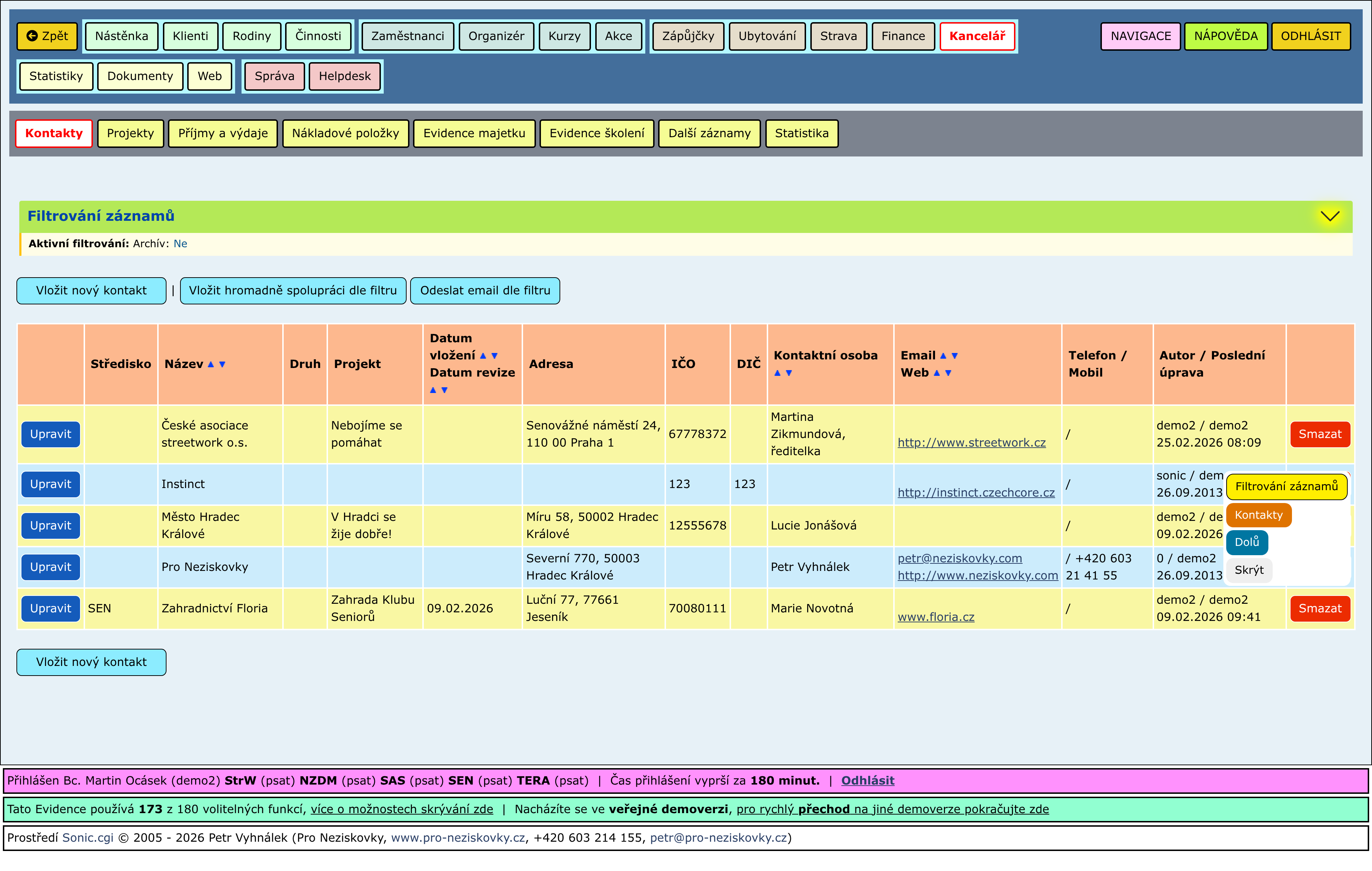Open Finance menu item
The width and height of the screenshot is (1372, 871).
(x=903, y=36)
